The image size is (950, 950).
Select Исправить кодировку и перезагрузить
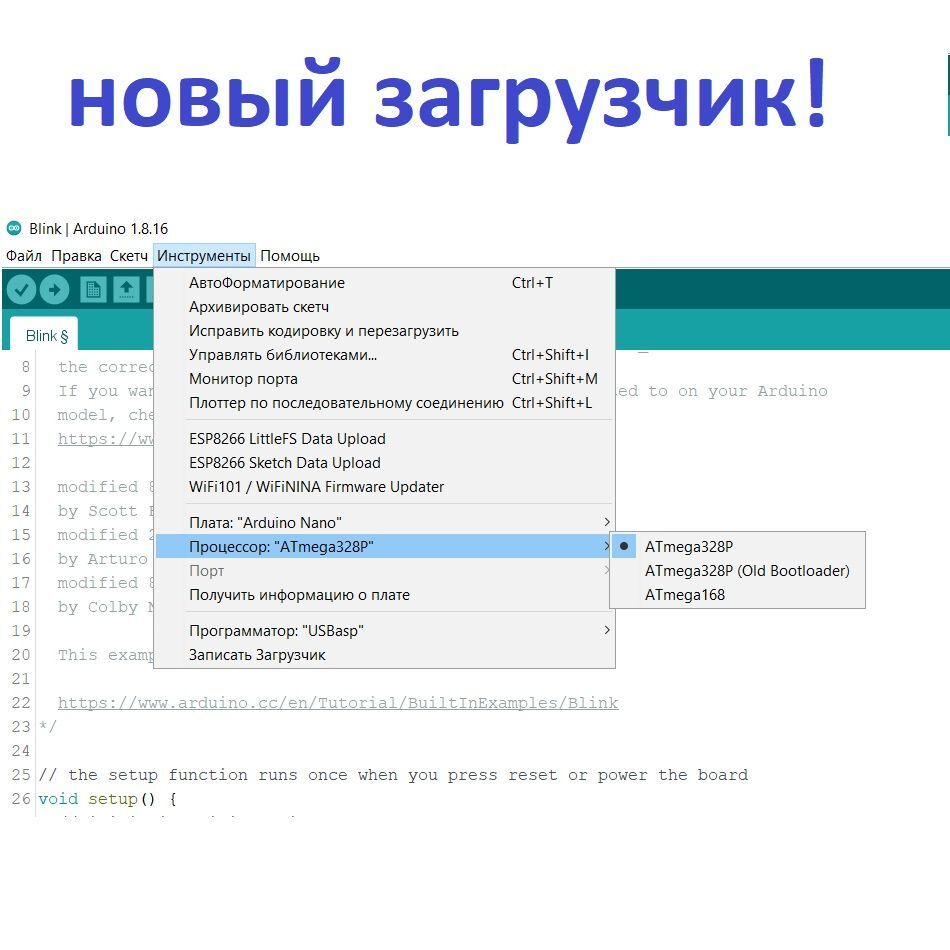click(x=385, y=331)
